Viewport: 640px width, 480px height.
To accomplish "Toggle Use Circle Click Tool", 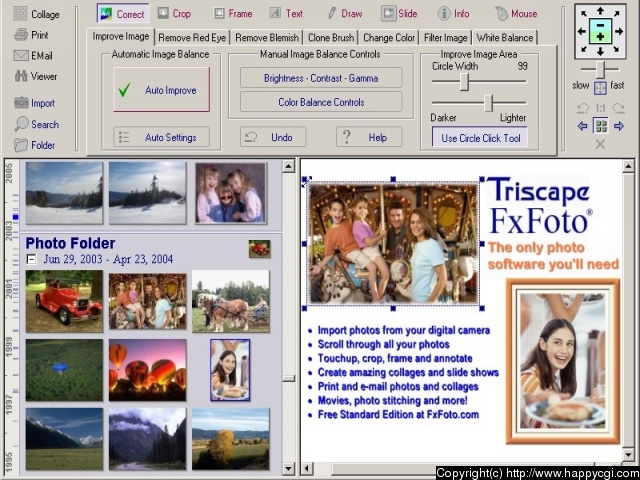I will click(x=480, y=138).
